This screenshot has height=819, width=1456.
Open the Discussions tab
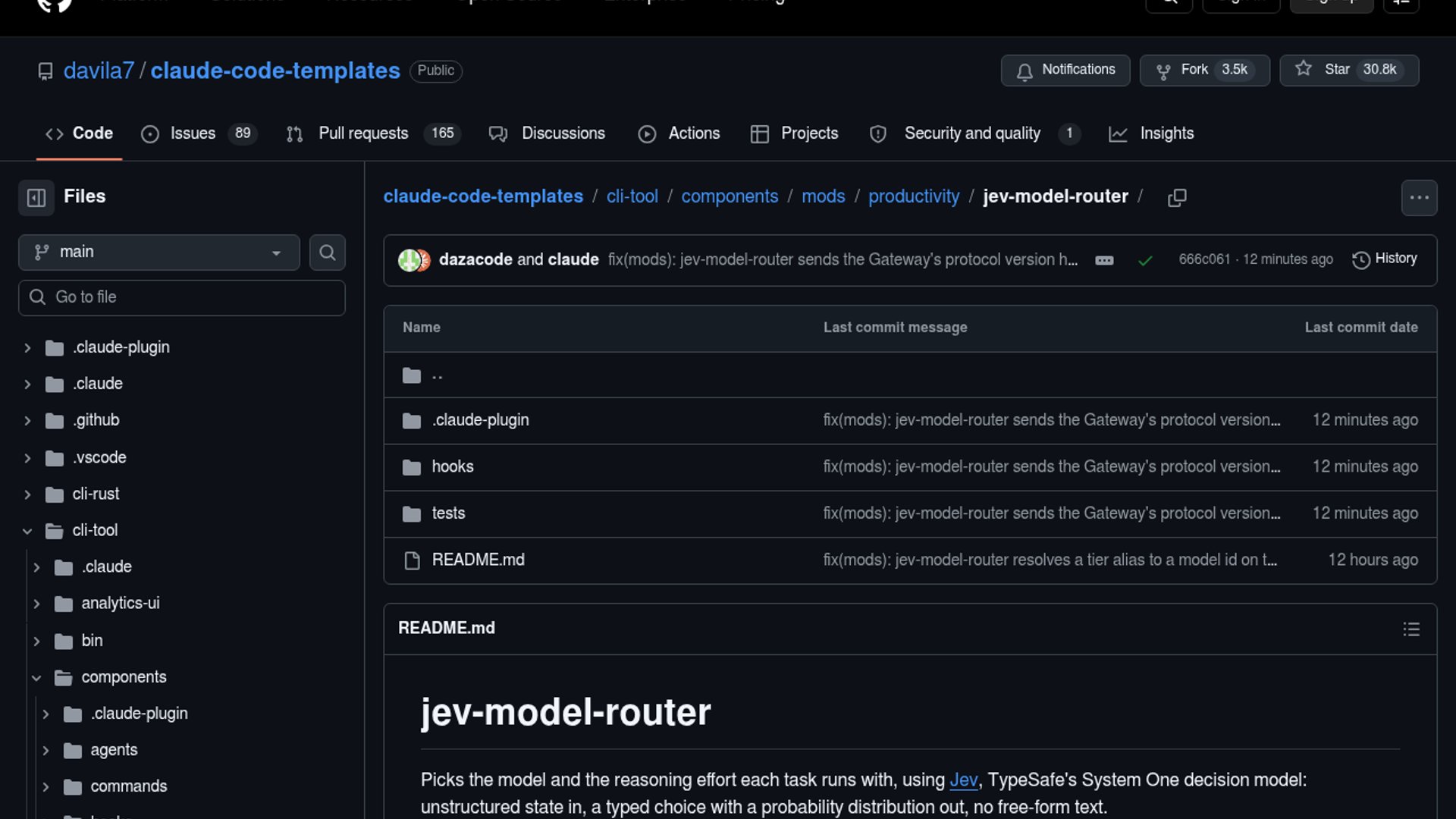click(x=548, y=133)
